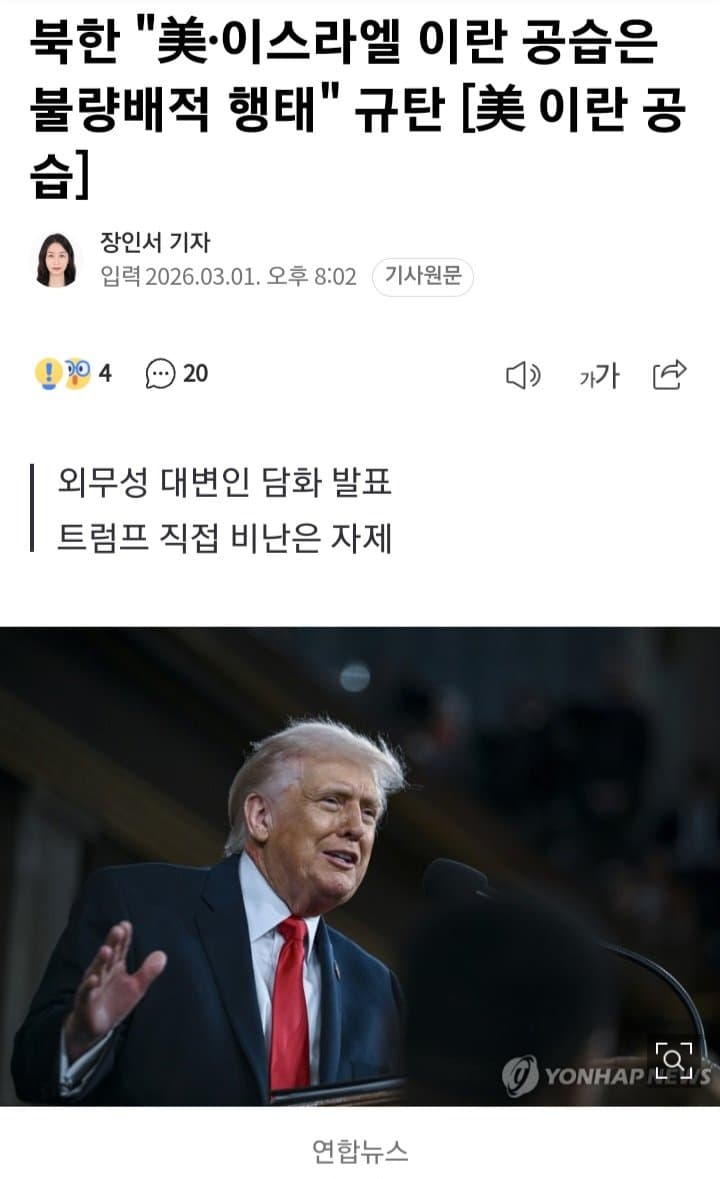Screen dimensions: 720x1179
Task: Tap the magnifier enlarge icon on the photo
Action: pos(673,1059)
